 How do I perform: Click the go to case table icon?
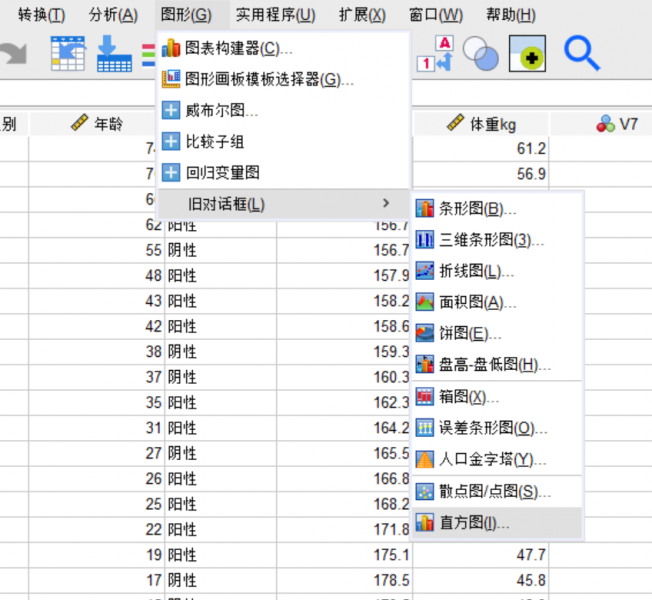[x=67, y=54]
